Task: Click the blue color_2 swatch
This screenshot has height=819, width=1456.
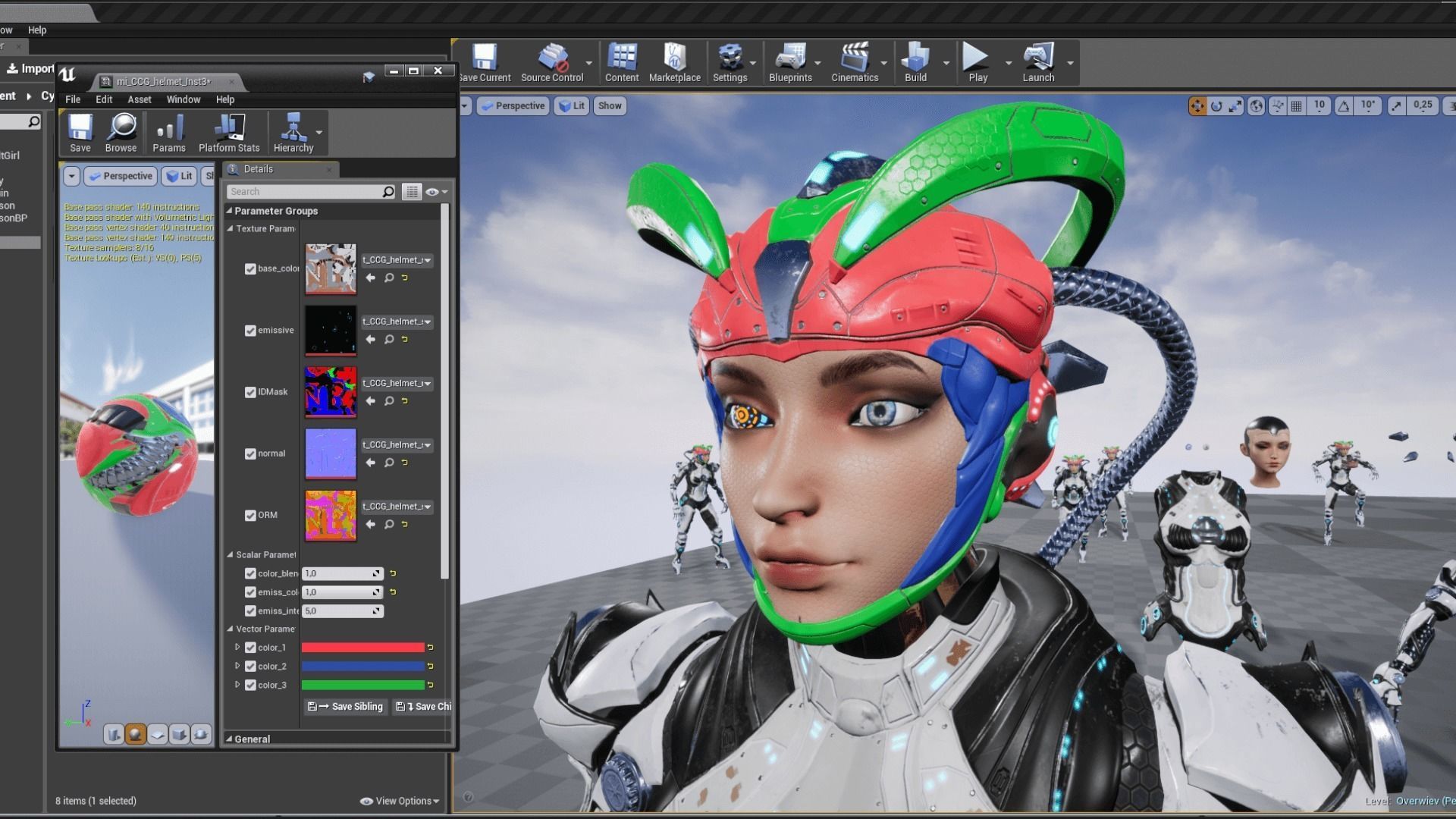Action: coord(362,666)
